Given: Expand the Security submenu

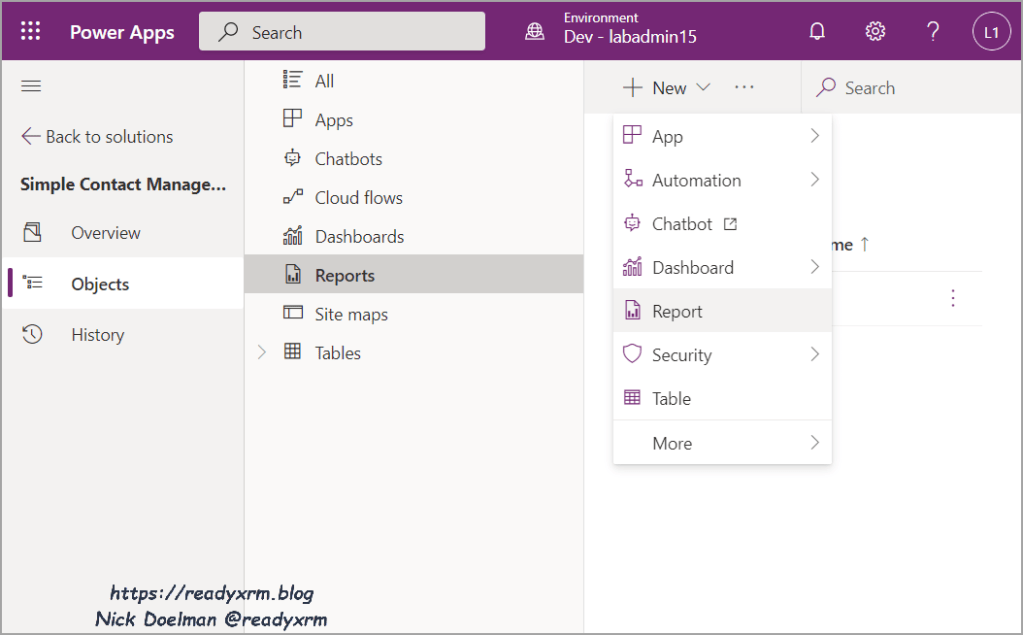Looking at the screenshot, I should [x=814, y=355].
